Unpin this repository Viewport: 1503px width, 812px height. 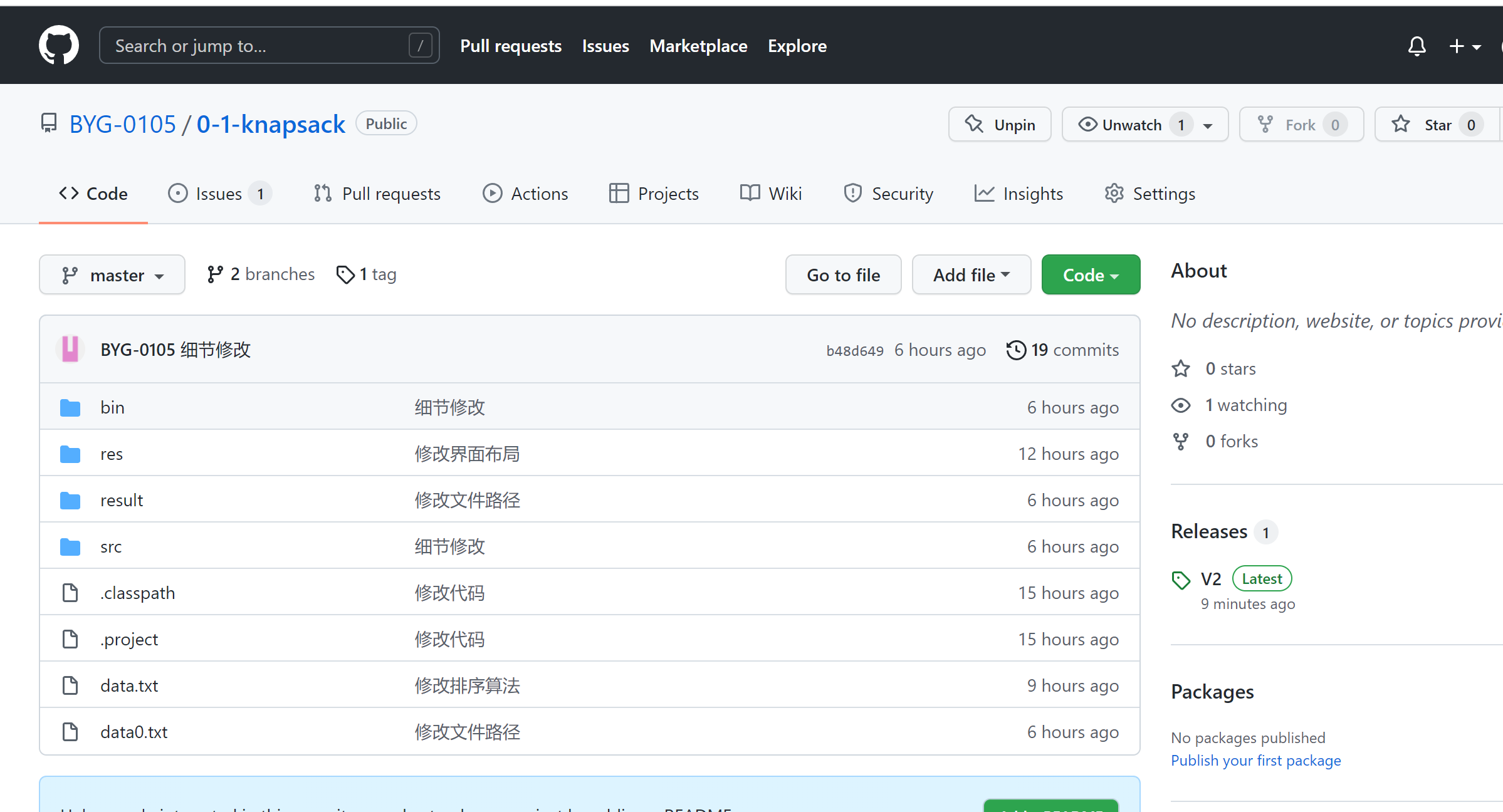pos(1000,125)
